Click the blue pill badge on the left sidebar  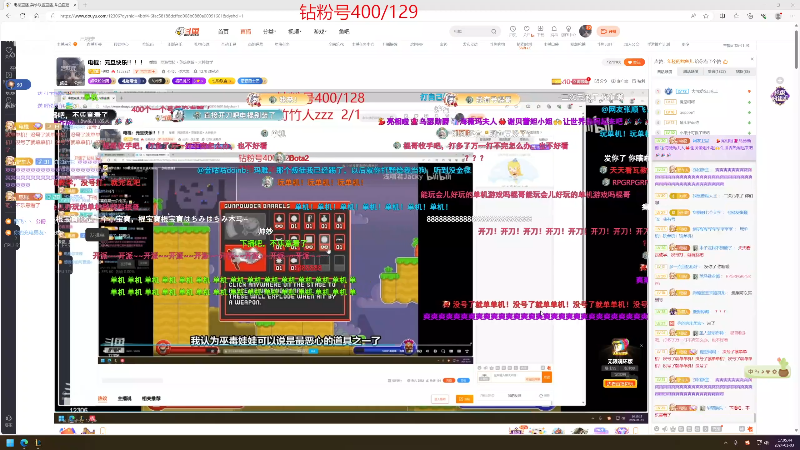(18, 85)
